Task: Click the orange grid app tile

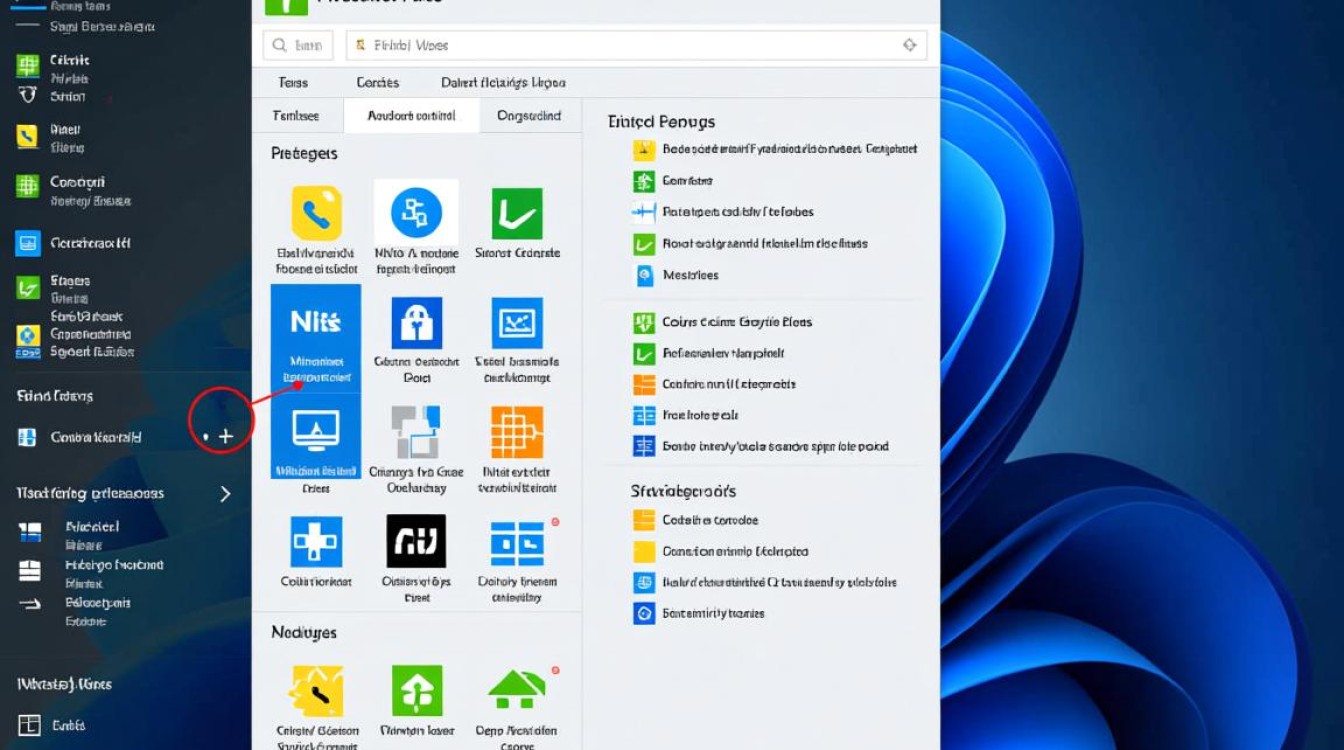Action: click(517, 432)
